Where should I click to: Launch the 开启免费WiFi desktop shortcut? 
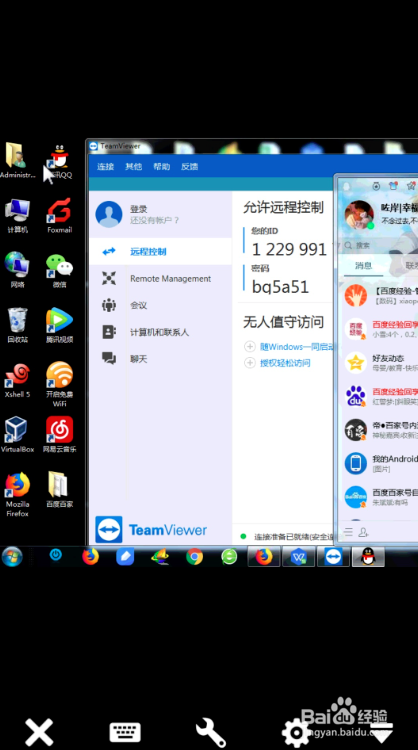[x=60, y=384]
